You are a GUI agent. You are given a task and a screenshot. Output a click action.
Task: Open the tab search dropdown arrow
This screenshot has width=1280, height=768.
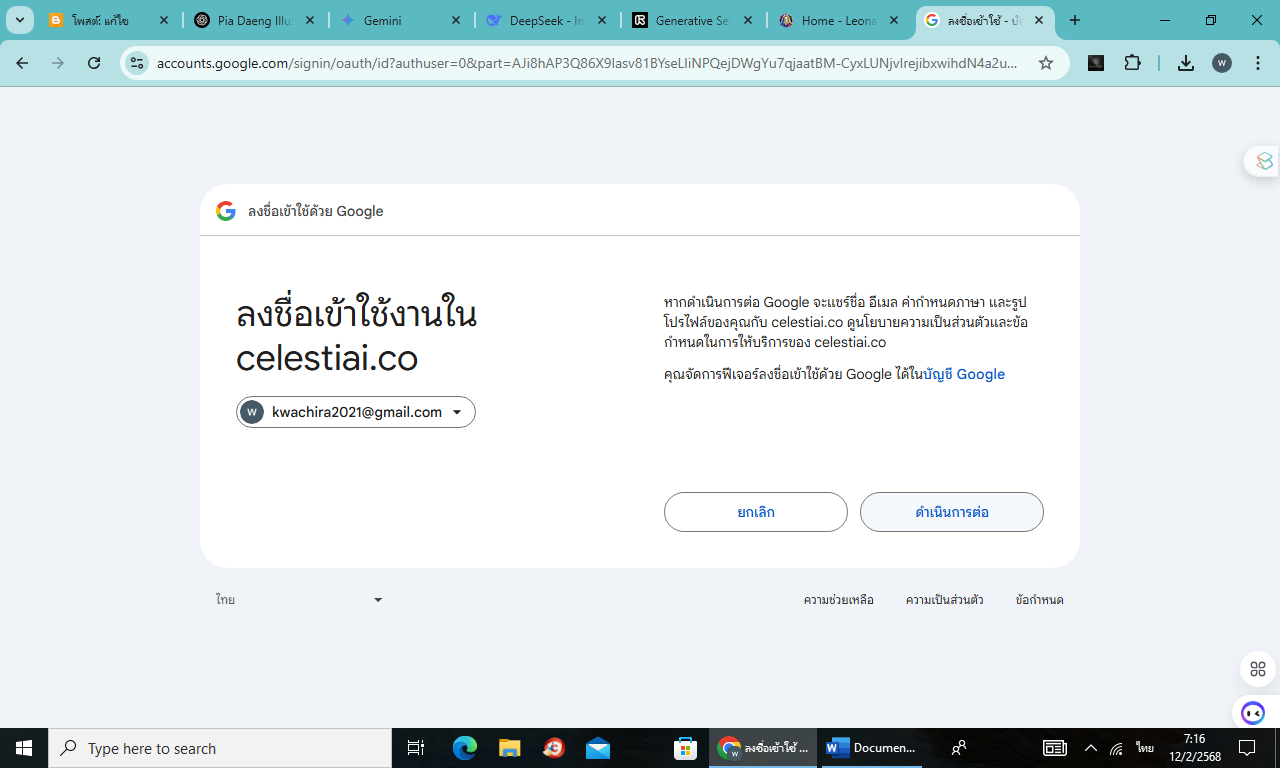19,20
